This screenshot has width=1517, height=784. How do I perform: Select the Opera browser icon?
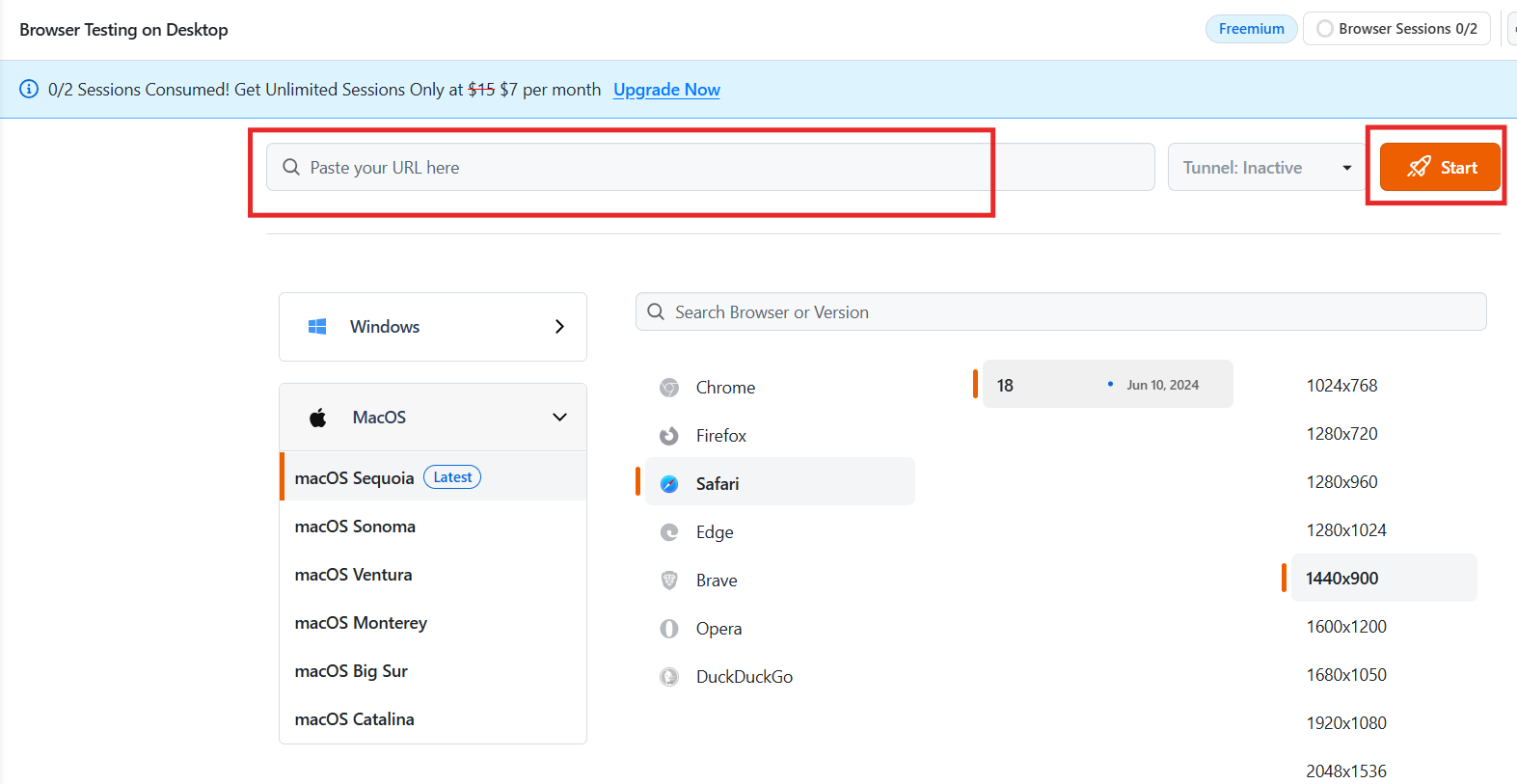pos(669,629)
